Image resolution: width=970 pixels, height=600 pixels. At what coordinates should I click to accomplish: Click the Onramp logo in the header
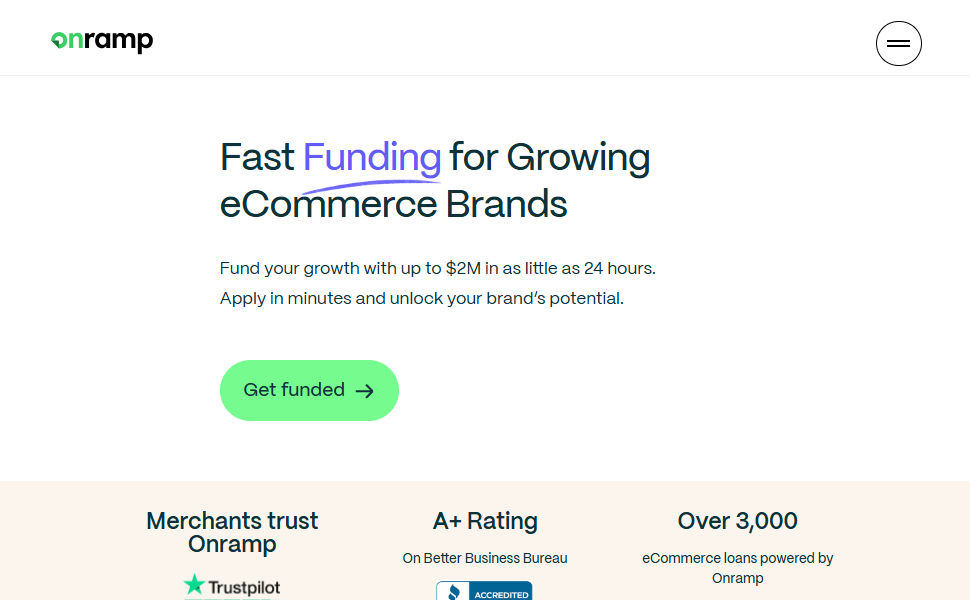click(x=101, y=41)
